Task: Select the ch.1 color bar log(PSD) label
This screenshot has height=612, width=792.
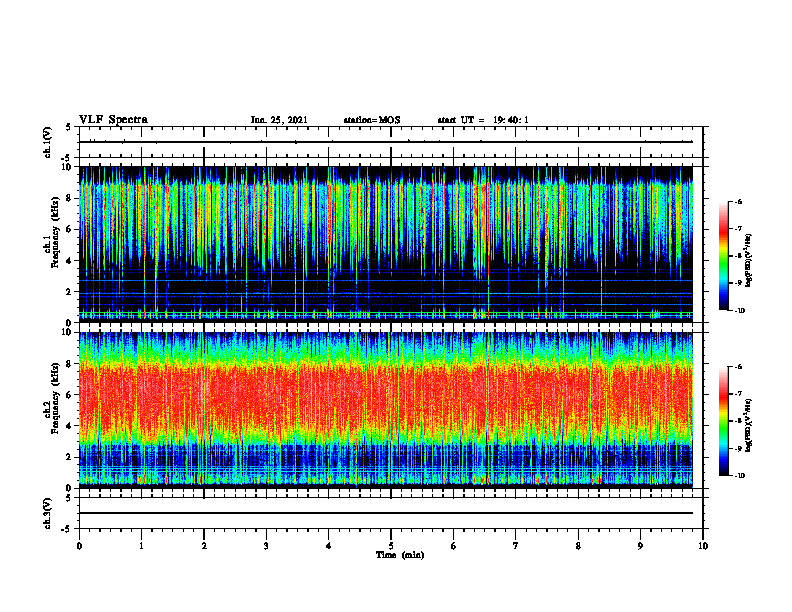Action: click(748, 260)
